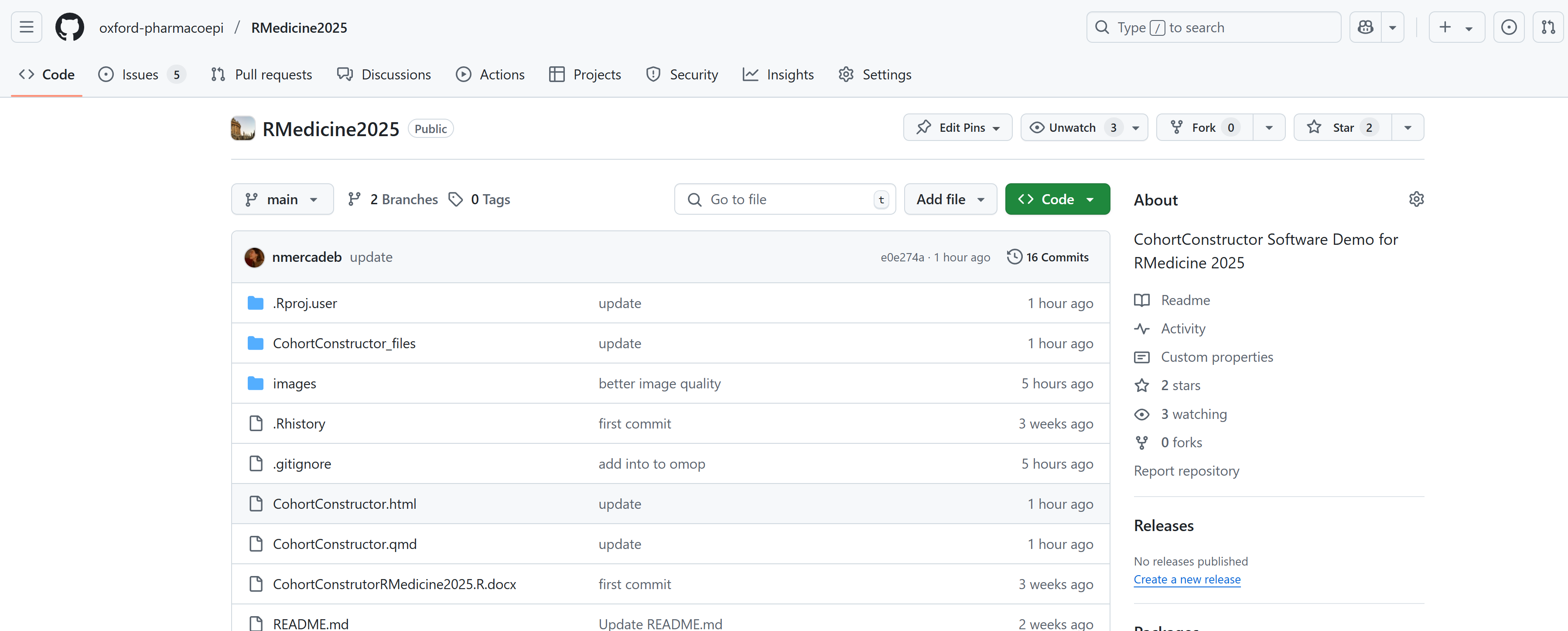
Task: Open the issues inbox icon in header
Action: click(x=1508, y=27)
